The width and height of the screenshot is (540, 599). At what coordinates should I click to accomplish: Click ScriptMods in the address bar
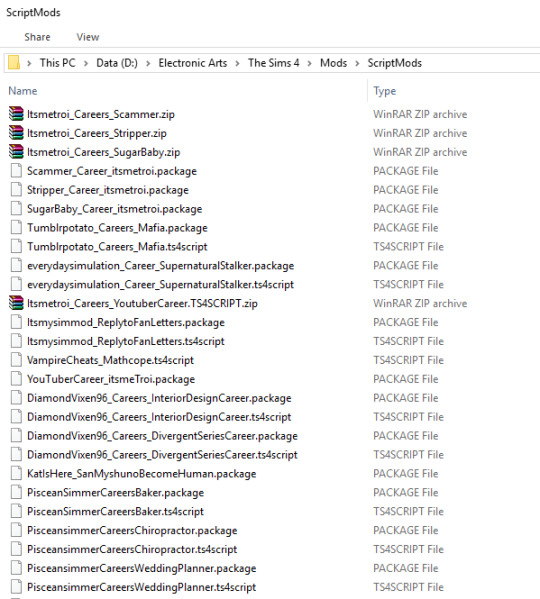pyautogui.click(x=394, y=63)
